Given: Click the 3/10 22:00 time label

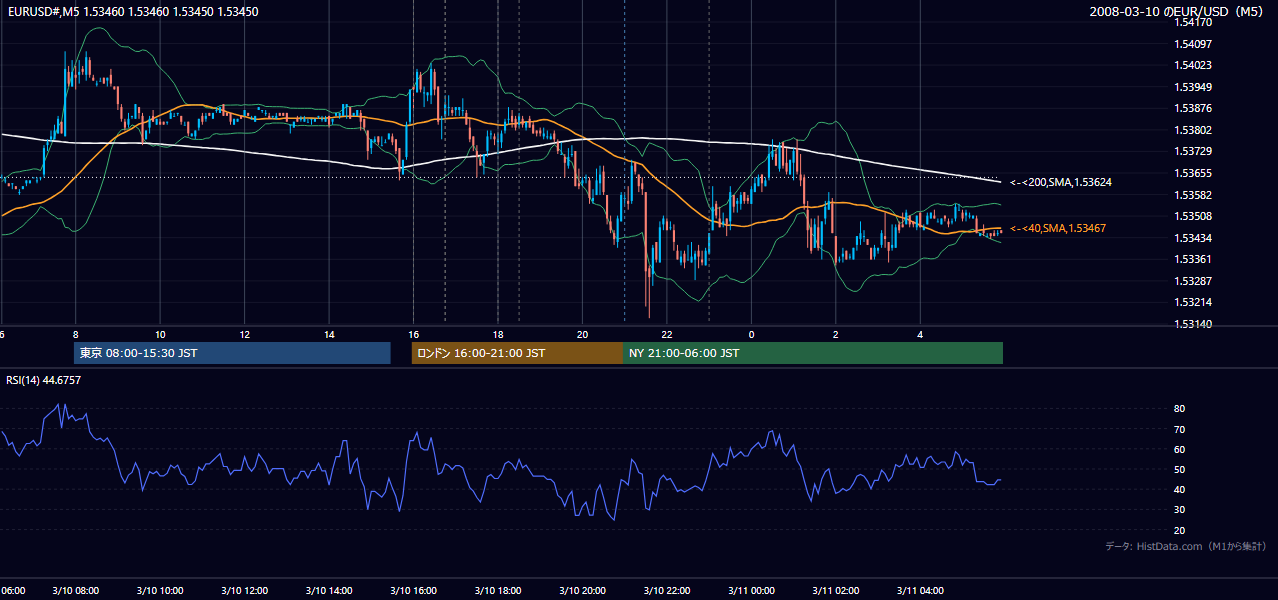Looking at the screenshot, I should click(667, 591).
